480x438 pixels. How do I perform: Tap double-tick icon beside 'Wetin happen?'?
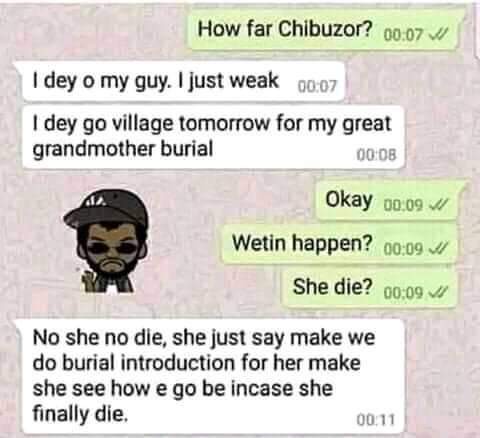[440, 248]
